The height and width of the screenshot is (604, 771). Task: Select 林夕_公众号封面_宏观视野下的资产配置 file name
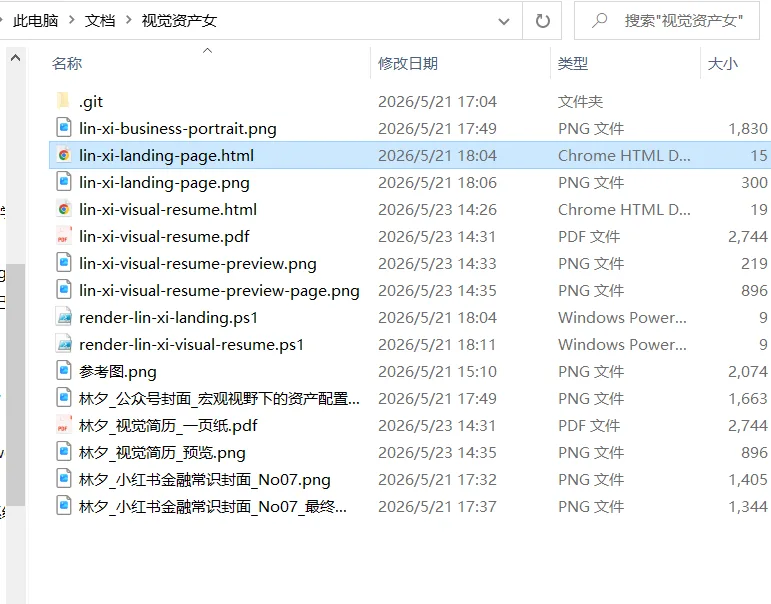[x=219, y=399]
